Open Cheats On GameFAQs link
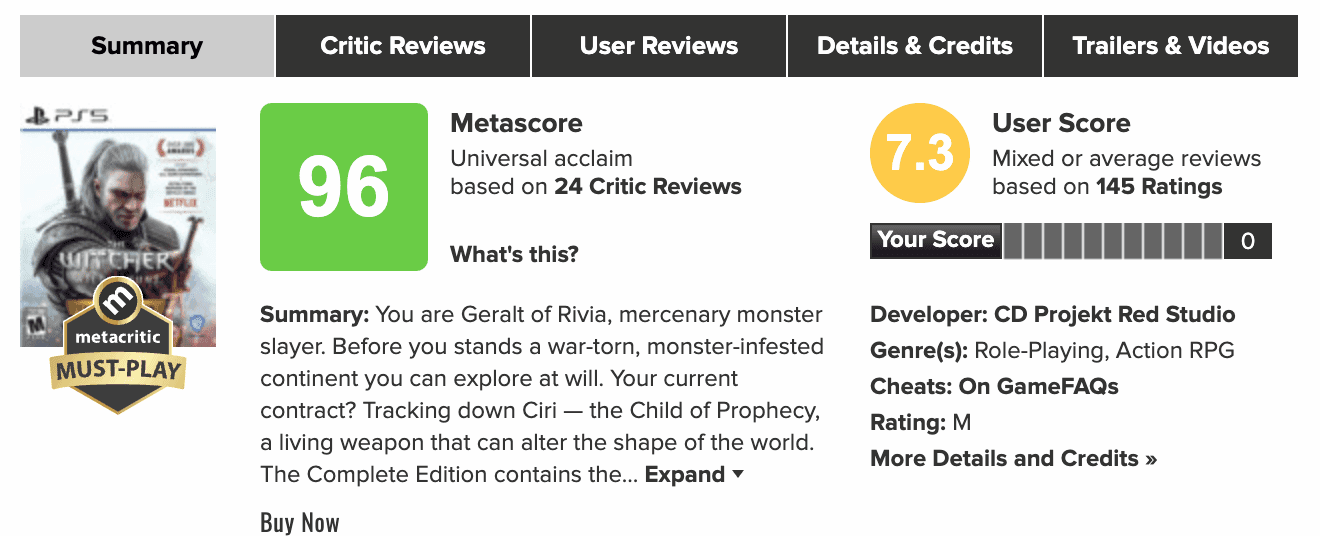 pyautogui.click(x=1038, y=386)
